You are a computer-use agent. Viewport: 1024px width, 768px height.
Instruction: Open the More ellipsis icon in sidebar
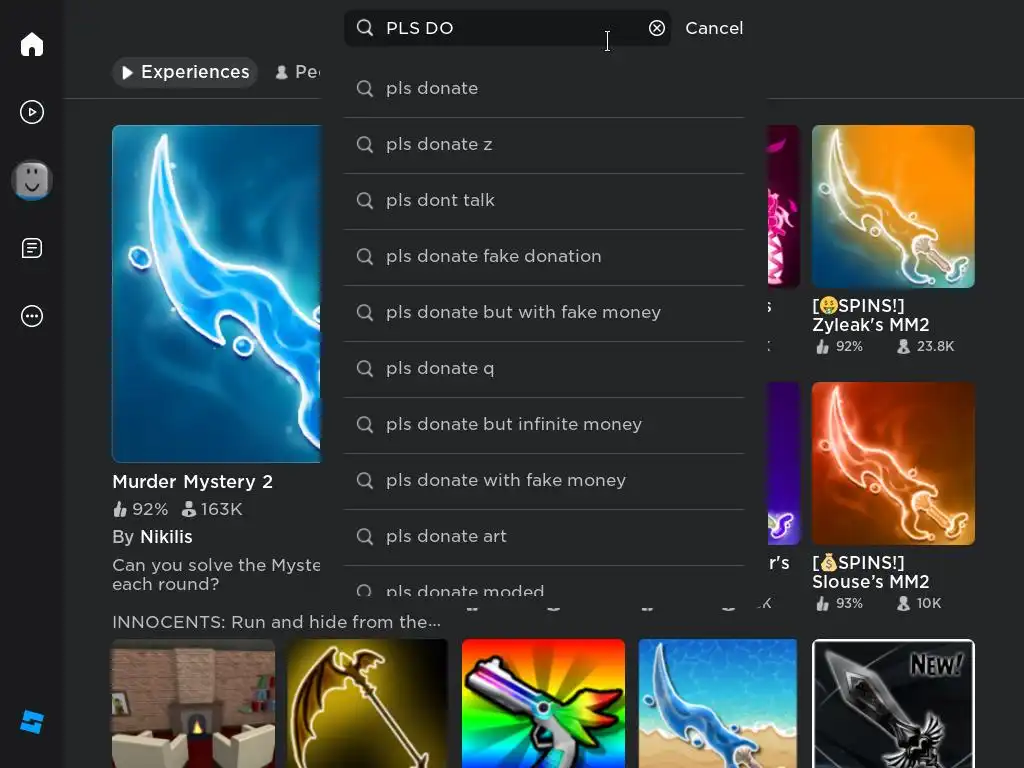[x=31, y=316]
